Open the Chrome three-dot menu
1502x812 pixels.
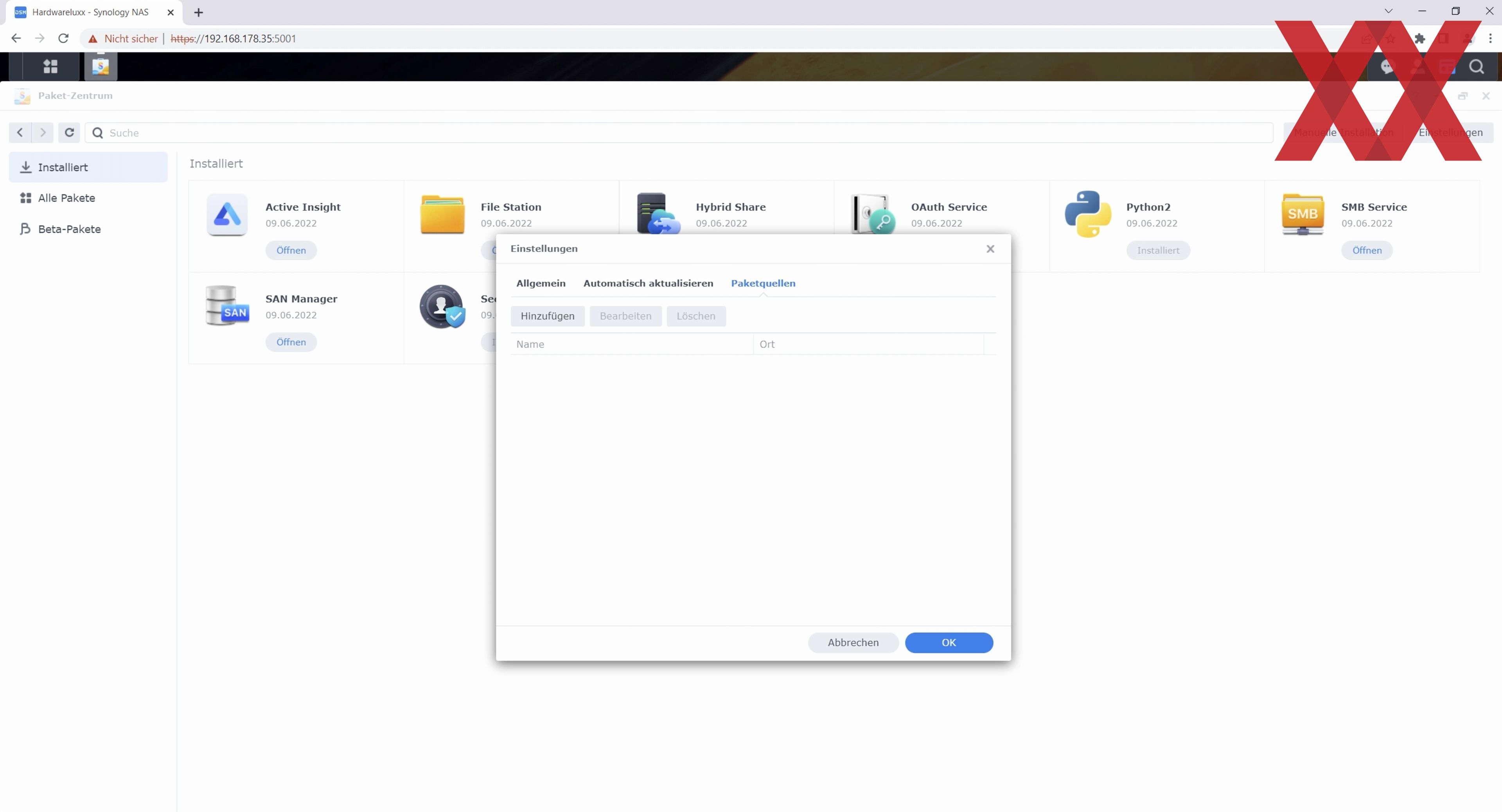pyautogui.click(x=1490, y=38)
